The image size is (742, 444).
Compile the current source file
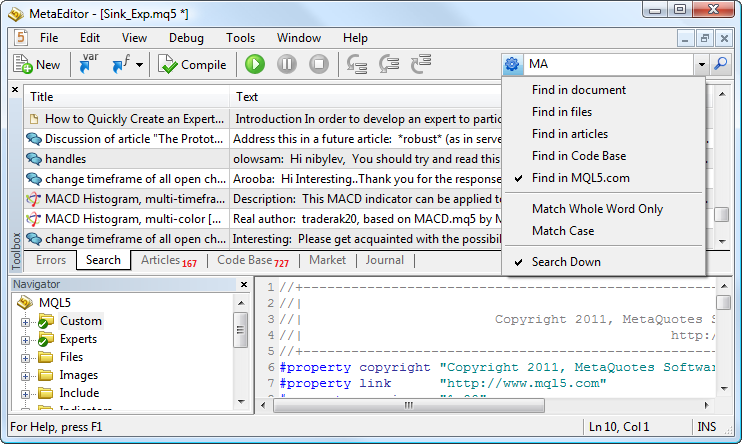(x=192, y=64)
